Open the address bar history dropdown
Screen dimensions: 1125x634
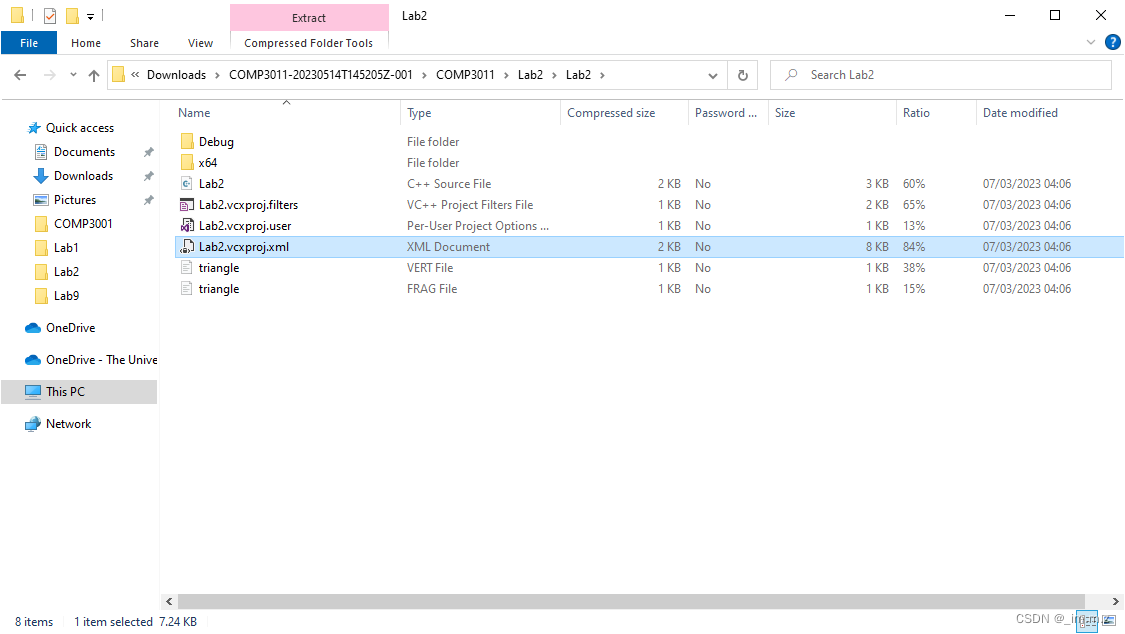[712, 74]
